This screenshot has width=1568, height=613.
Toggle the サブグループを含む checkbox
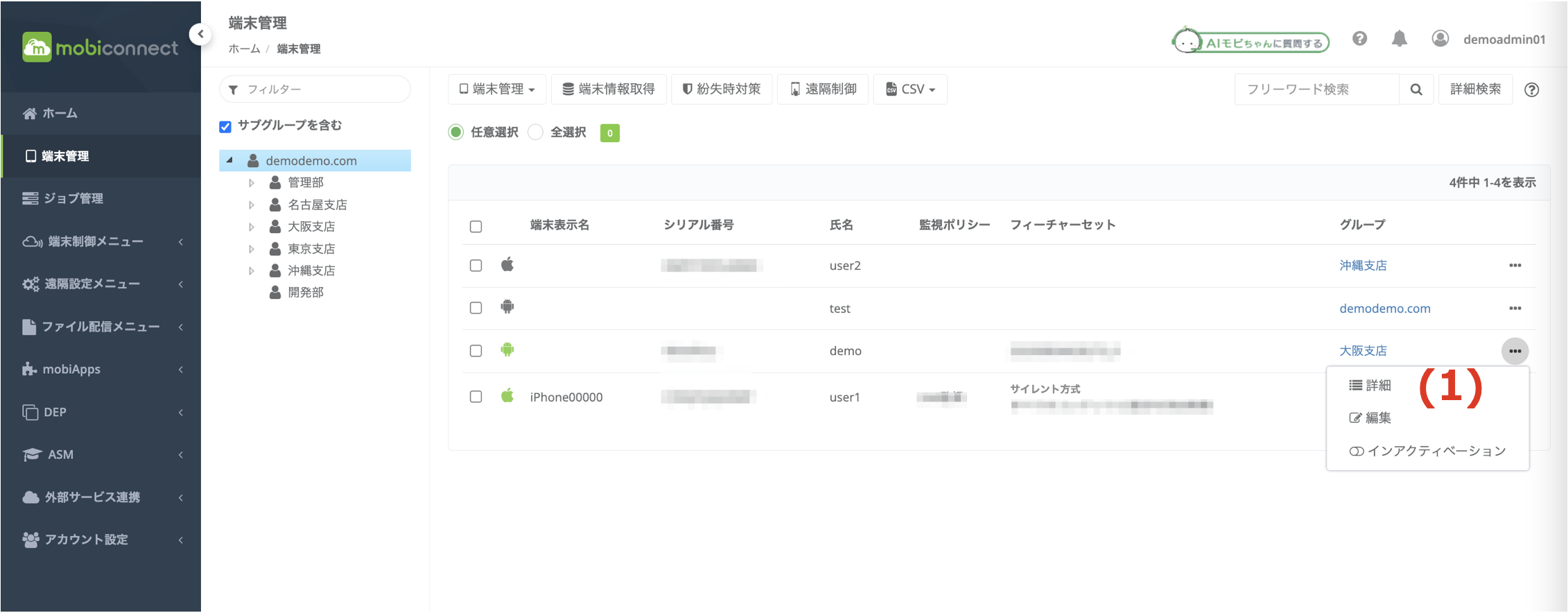tap(225, 126)
